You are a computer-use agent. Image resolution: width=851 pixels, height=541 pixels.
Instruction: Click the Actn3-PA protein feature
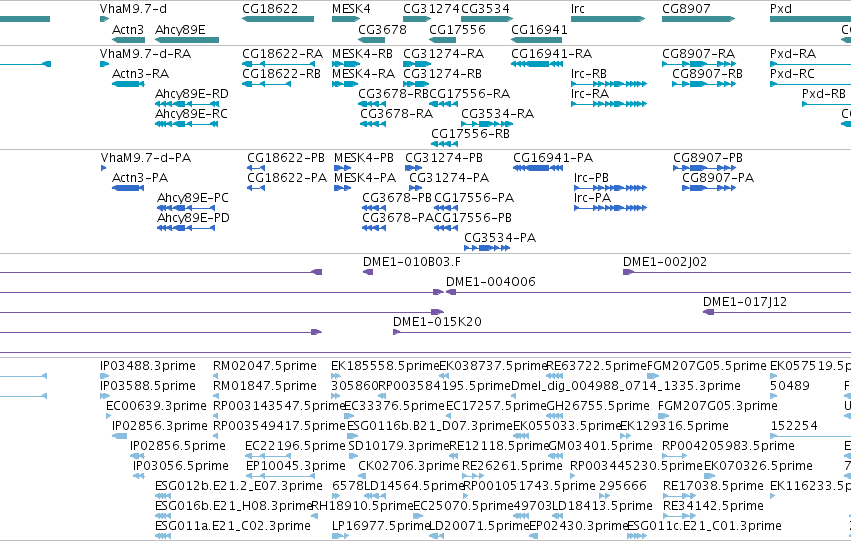point(128,188)
